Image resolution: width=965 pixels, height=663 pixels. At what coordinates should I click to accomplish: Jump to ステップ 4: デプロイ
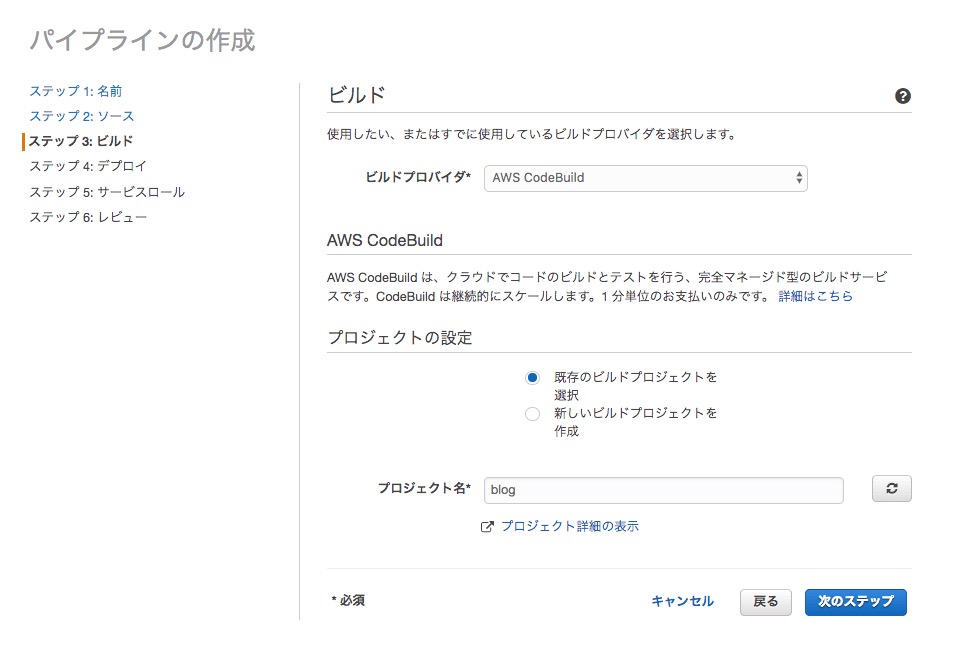point(88,166)
